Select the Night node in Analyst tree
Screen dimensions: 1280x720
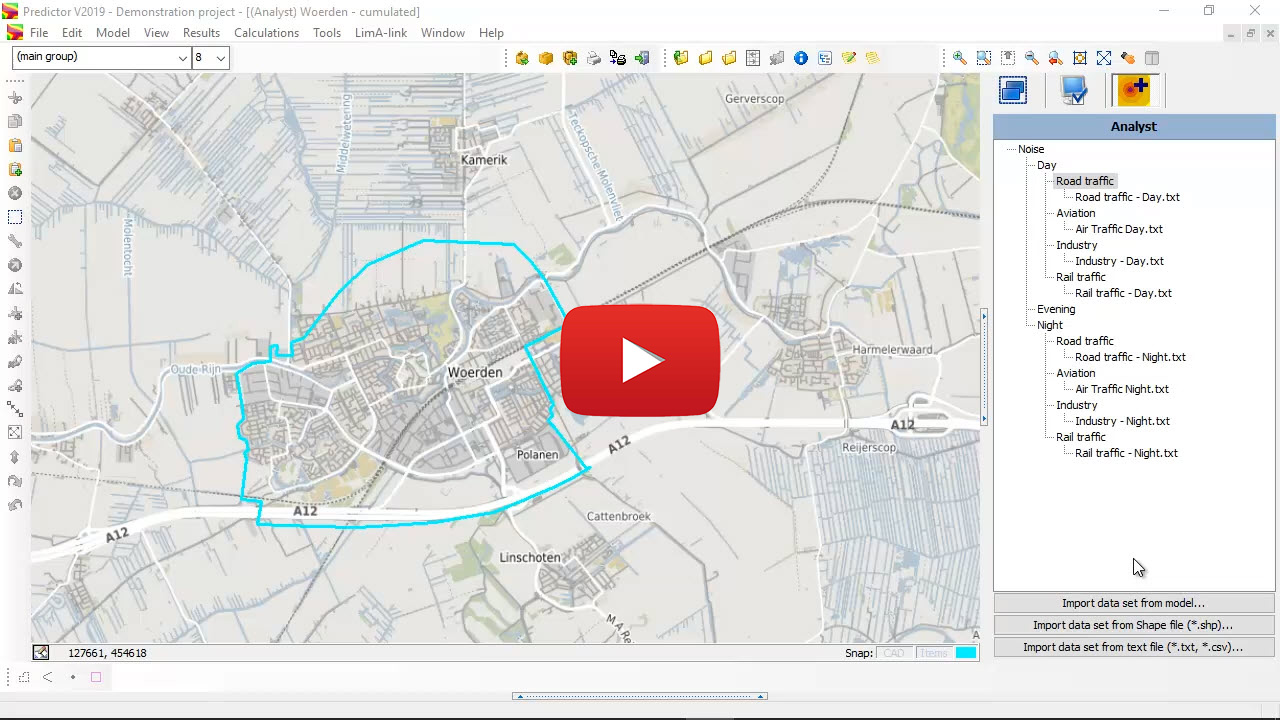coord(1049,325)
